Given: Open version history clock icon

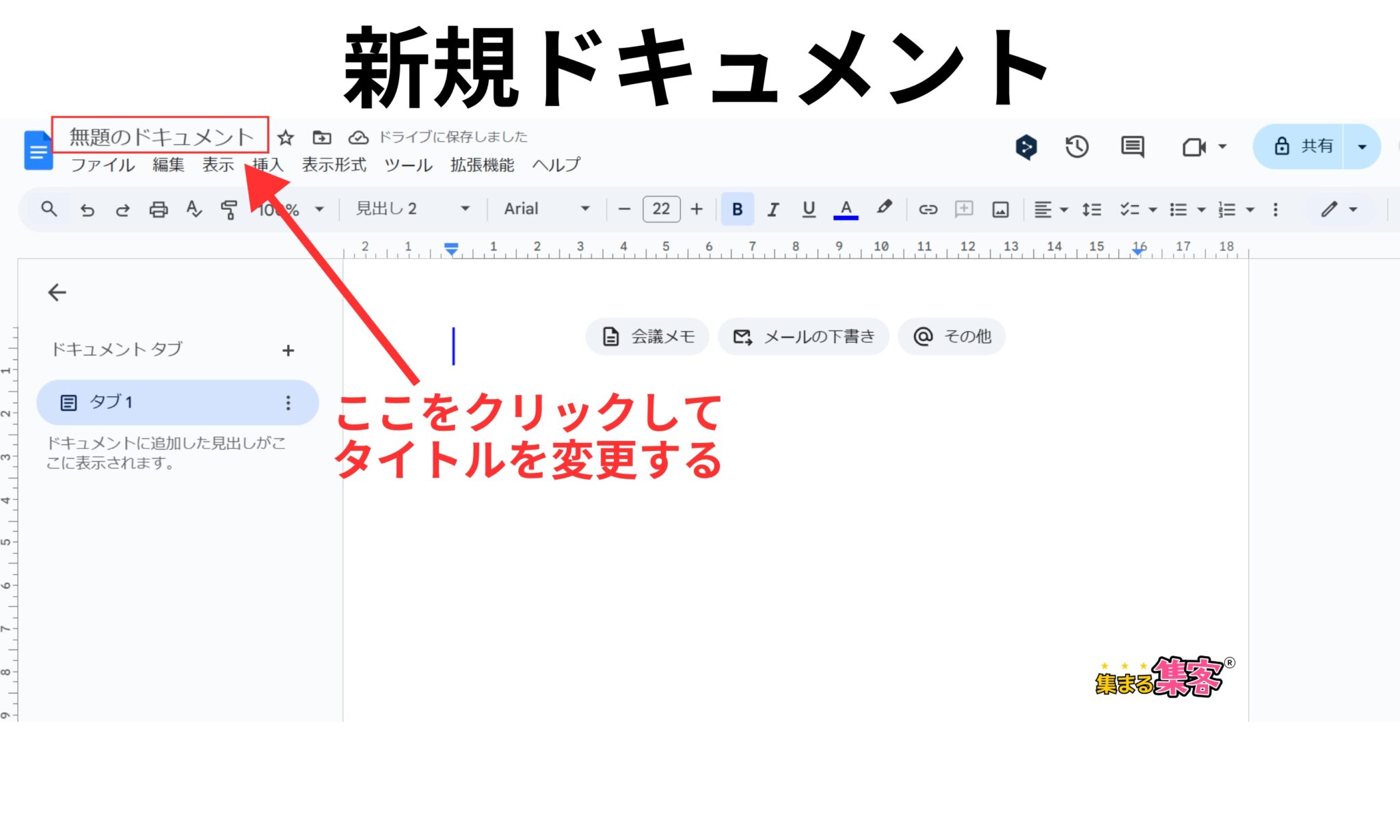Looking at the screenshot, I should 1077,146.
